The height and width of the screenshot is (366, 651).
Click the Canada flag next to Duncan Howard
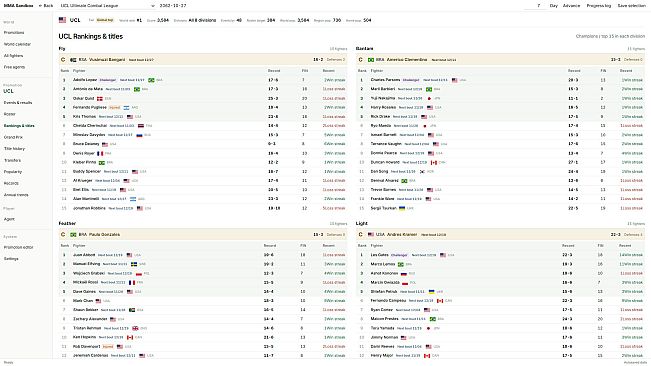[434, 163]
